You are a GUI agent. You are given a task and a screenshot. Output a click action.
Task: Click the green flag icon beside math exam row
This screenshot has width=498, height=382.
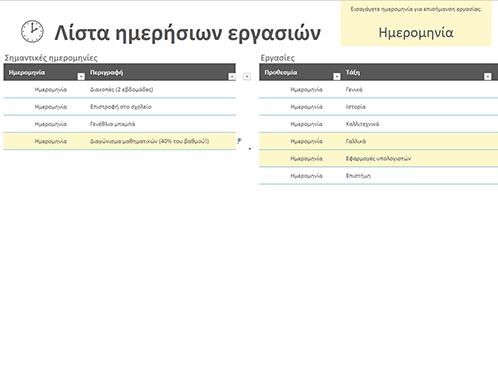point(239,141)
